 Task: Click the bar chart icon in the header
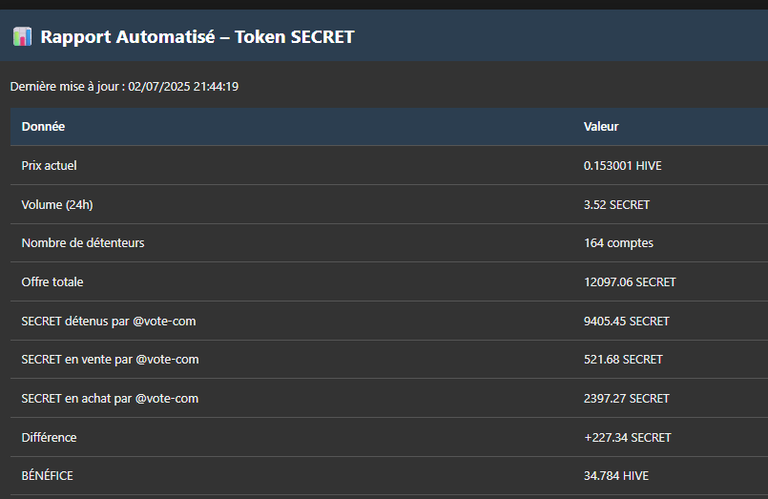(23, 37)
